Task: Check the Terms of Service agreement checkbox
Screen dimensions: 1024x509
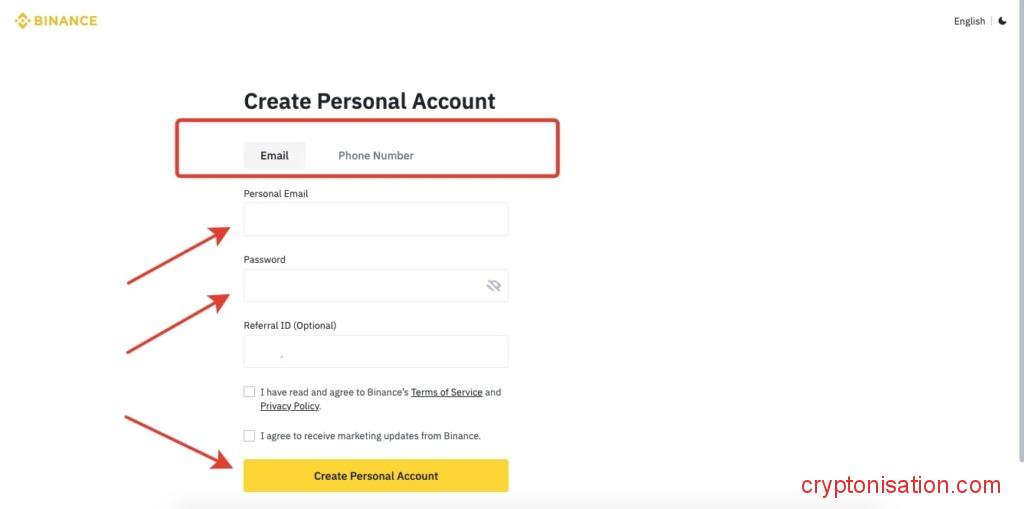Action: click(x=249, y=392)
